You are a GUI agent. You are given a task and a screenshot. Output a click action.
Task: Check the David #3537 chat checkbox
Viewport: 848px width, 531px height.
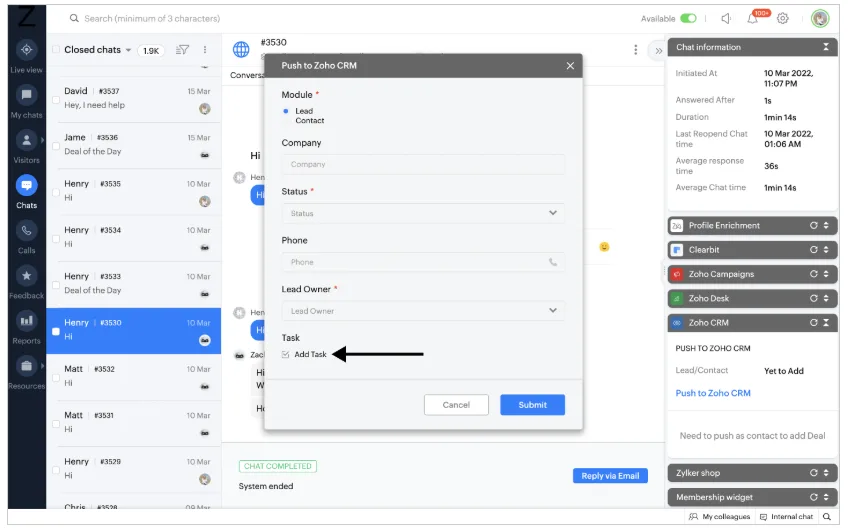[x=56, y=99]
